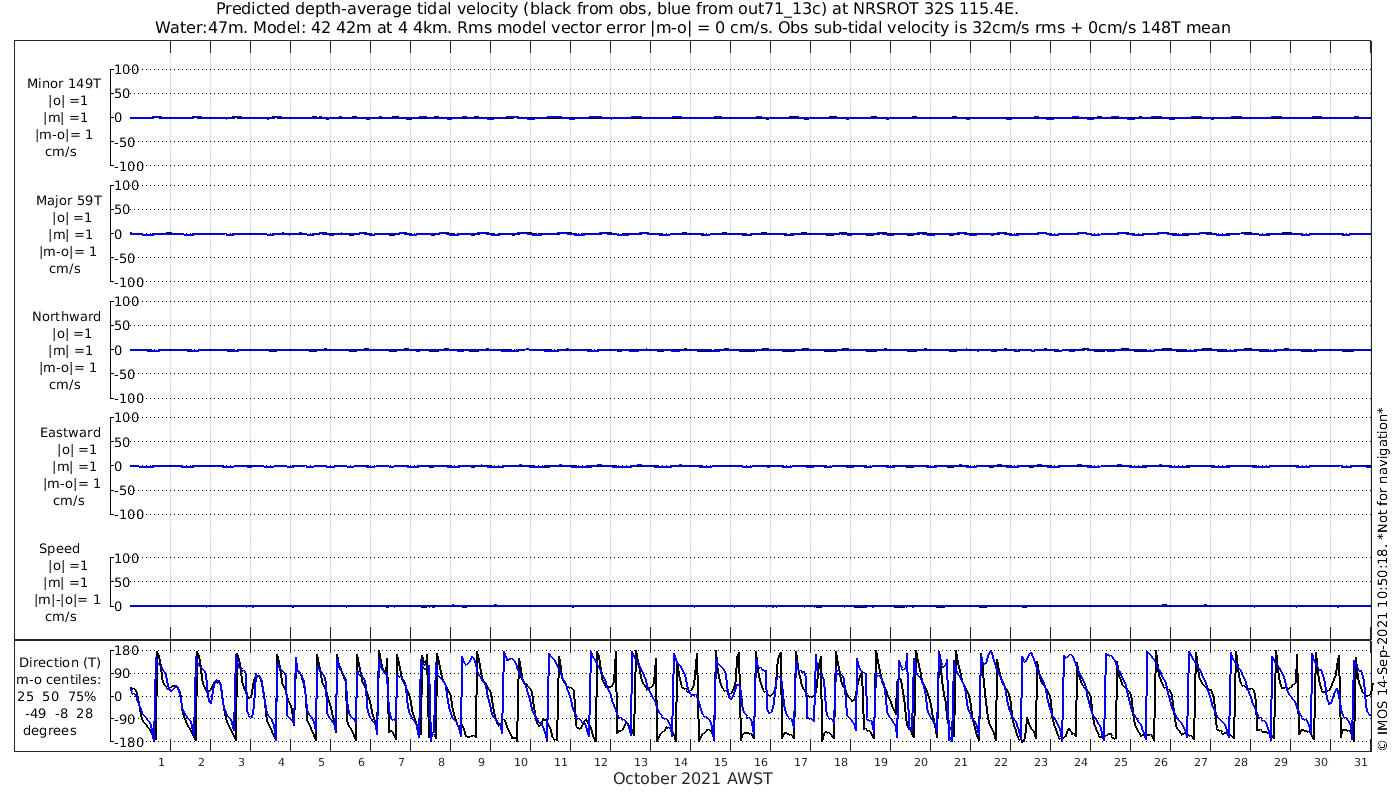1400x800 pixels.
Task: Click the "Minor 149T" panel label
Action: (64, 84)
